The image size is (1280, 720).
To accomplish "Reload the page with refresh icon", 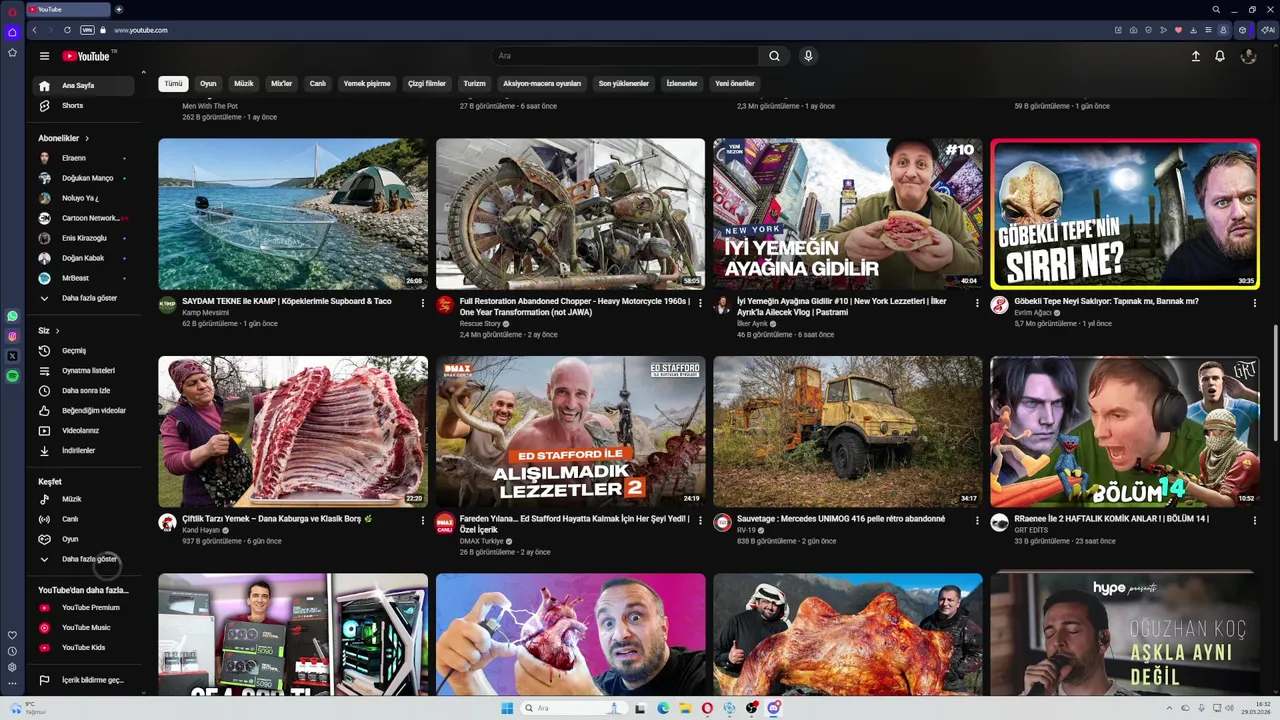I will click(x=66, y=30).
